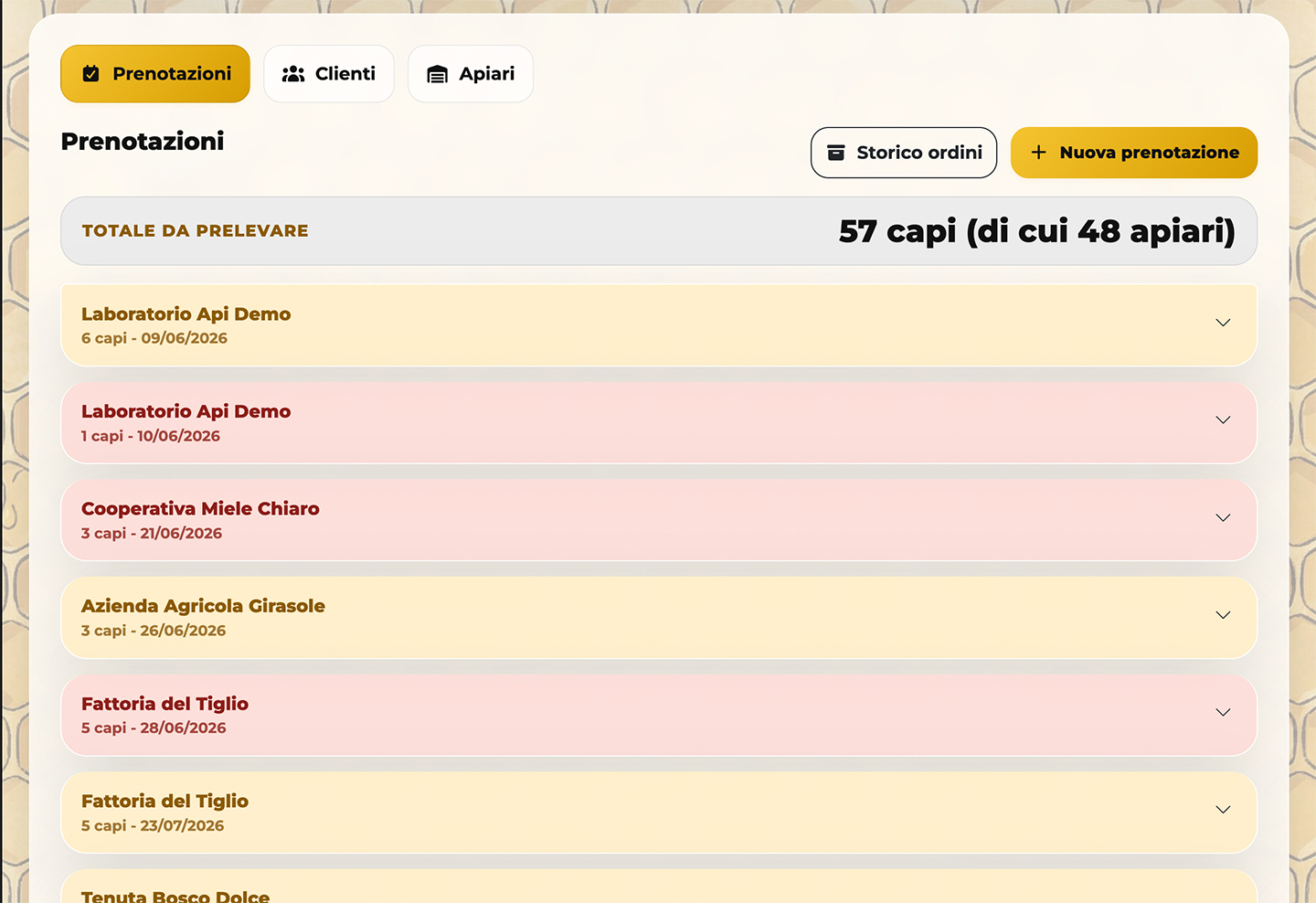Click the name 'Azienda Agricola Girasole'
The width and height of the screenshot is (1316, 903).
(x=203, y=606)
